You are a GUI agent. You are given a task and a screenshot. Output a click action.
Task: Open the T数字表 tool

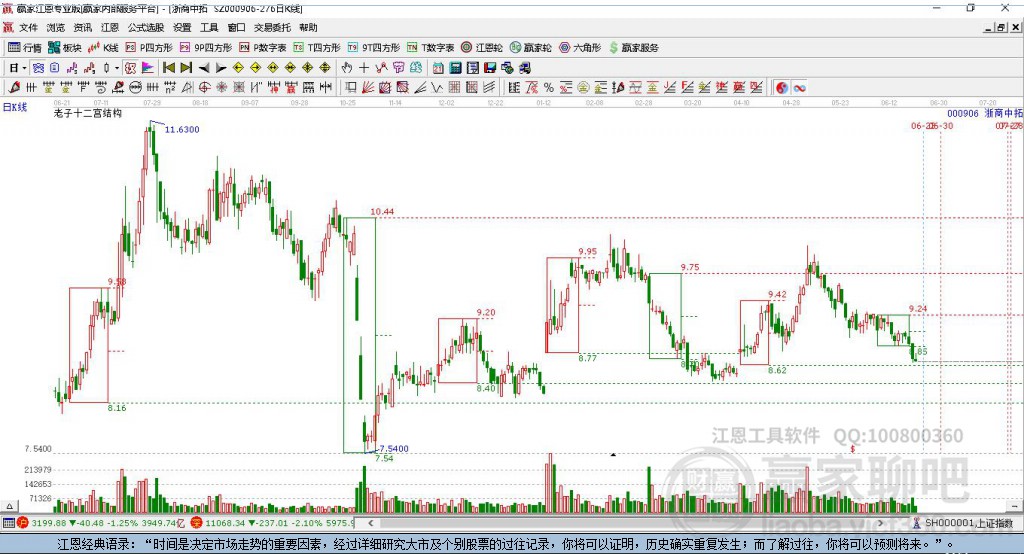pyautogui.click(x=430, y=48)
